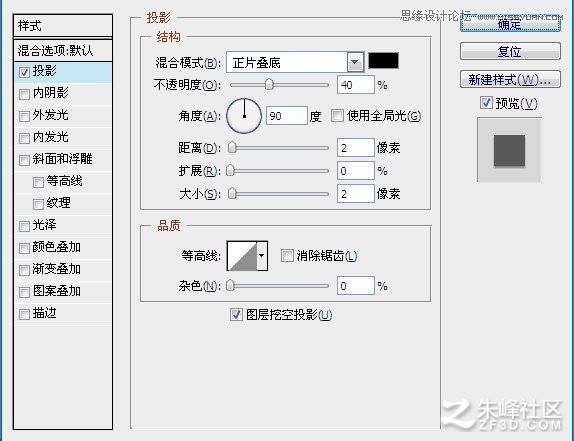Enable the 纹理 texture checkbox
Image resolution: width=574 pixels, height=441 pixels.
38,204
